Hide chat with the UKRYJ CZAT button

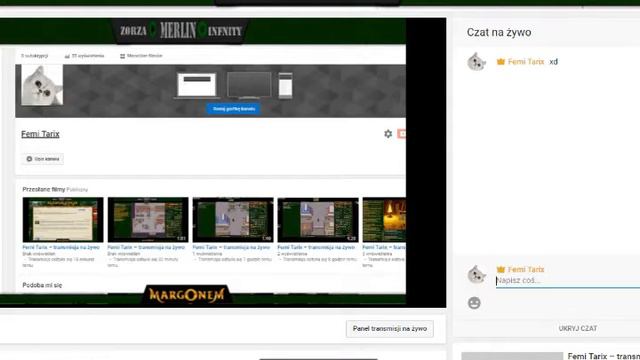pyautogui.click(x=578, y=328)
